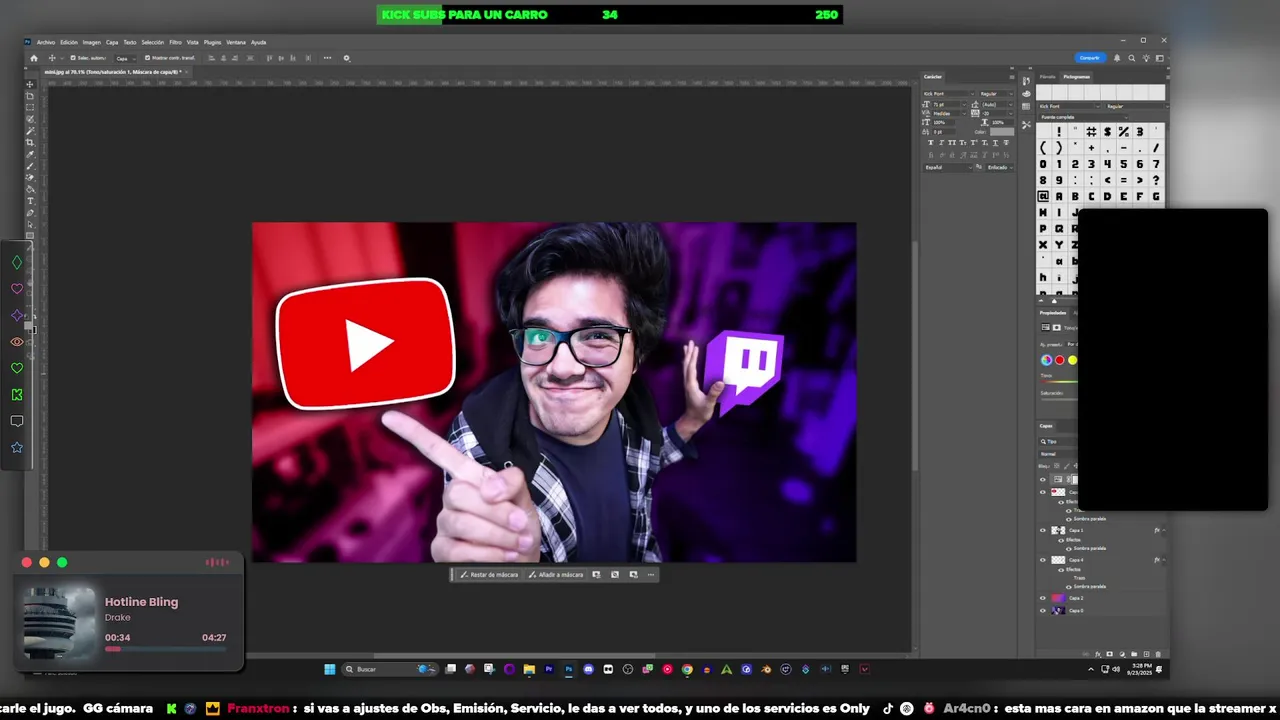
Task: Toggle the Selec. autom. checkbox
Action: tap(73, 58)
